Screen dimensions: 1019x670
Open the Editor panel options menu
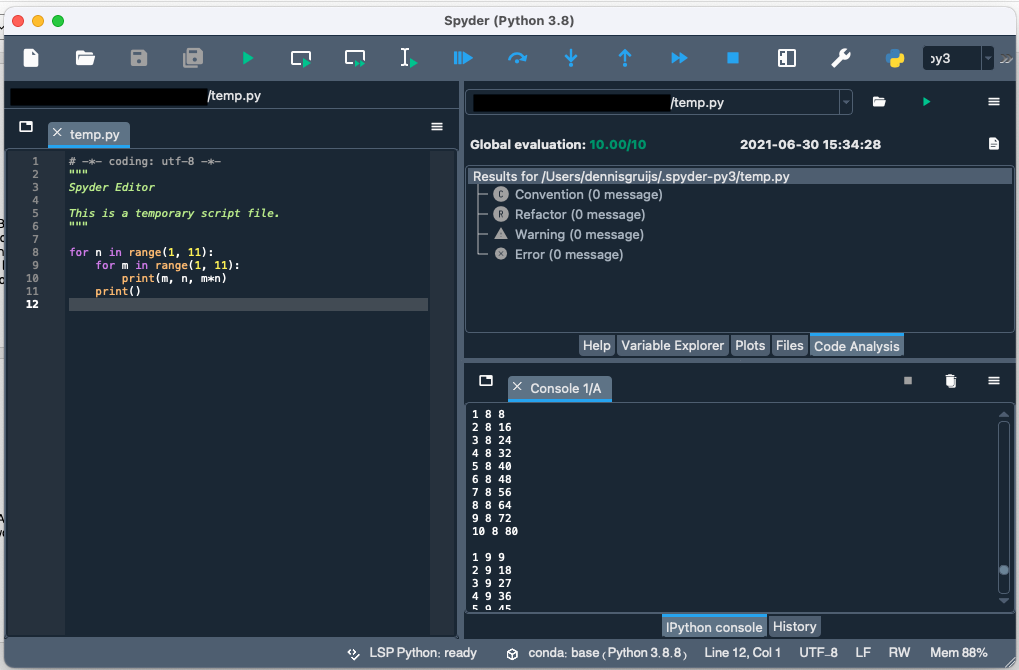tap(436, 127)
